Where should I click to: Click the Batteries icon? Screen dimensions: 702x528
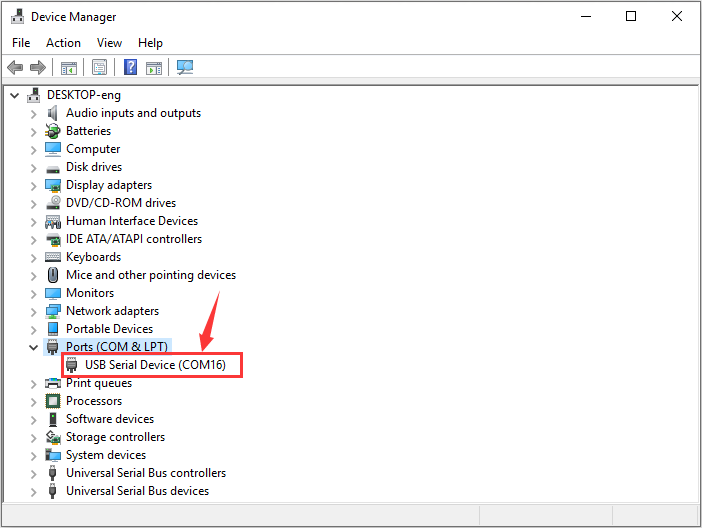(53, 131)
